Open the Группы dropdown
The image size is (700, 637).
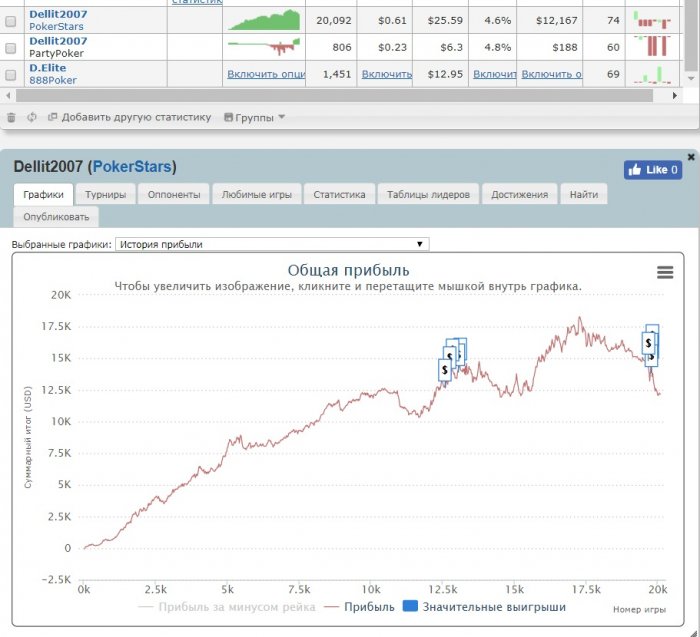[254, 117]
